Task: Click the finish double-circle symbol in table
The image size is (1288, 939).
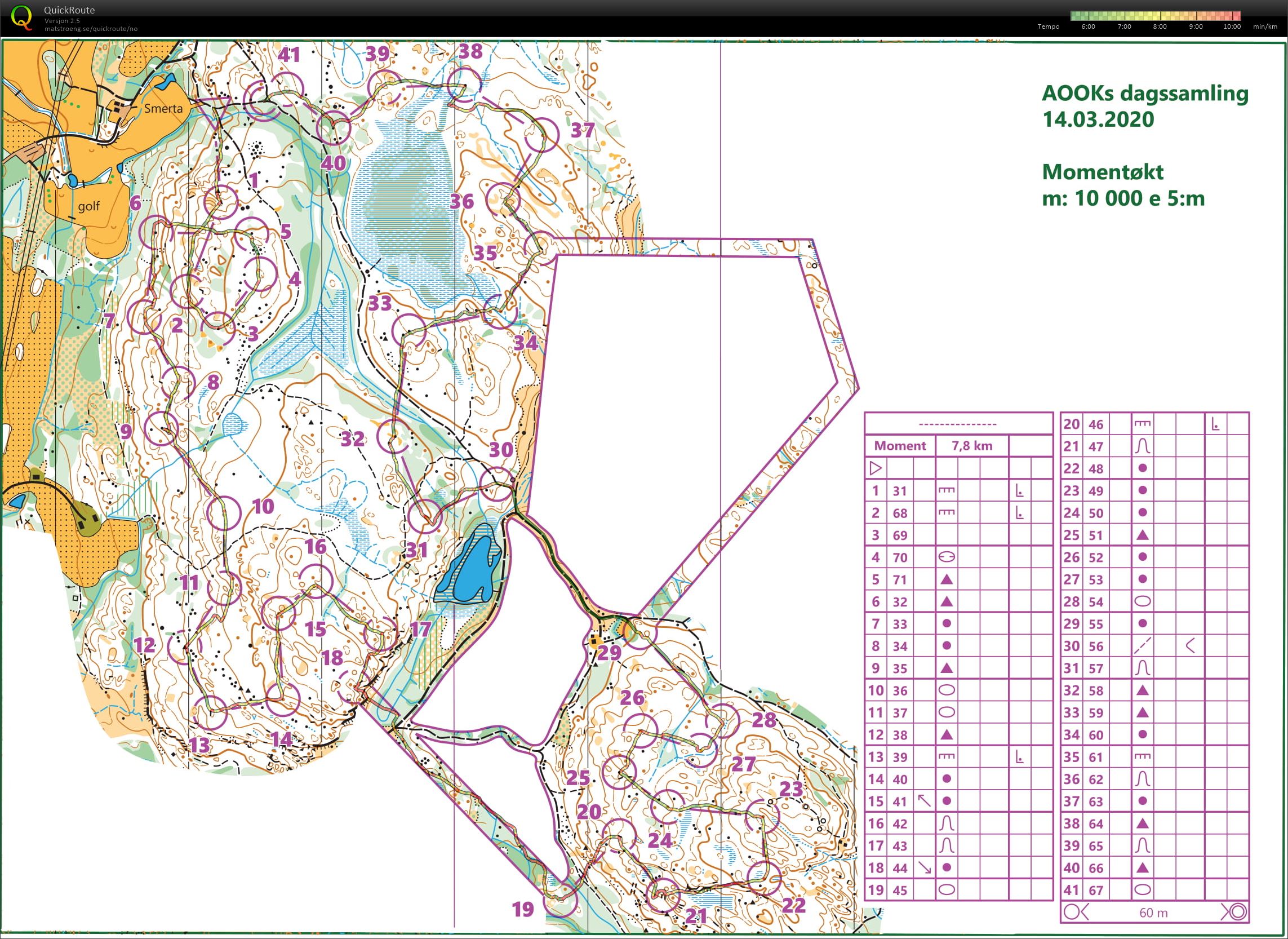Action: point(1238,913)
